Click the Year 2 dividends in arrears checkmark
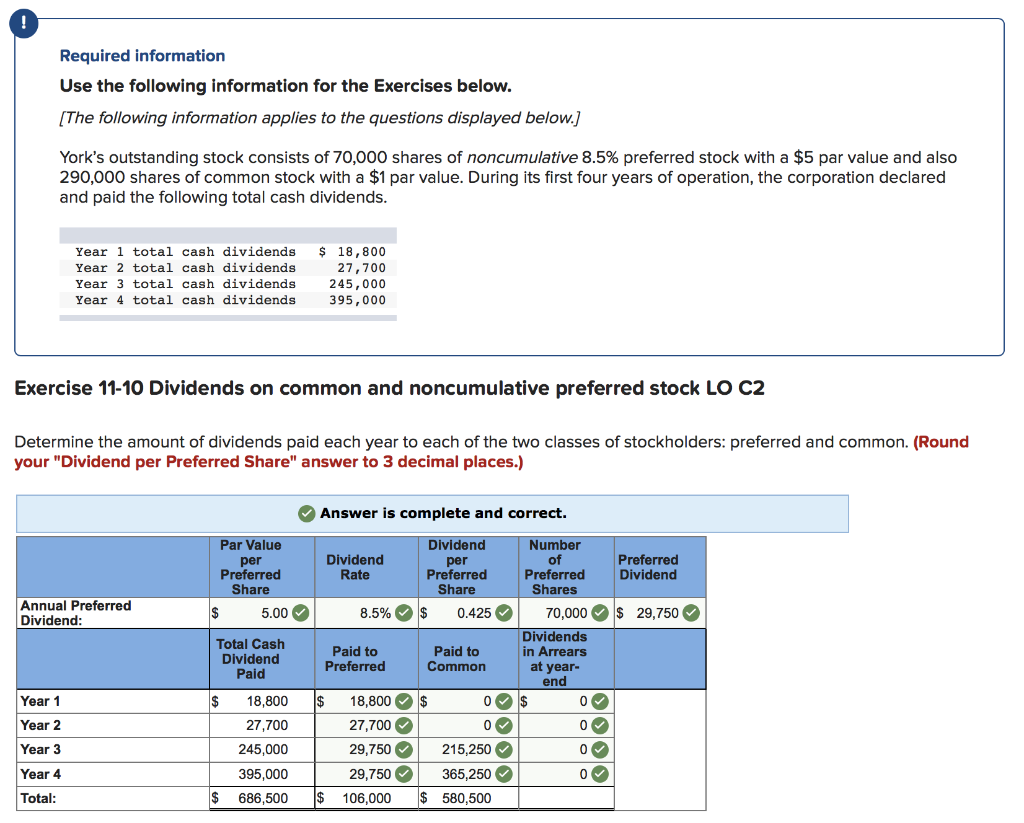This screenshot has height=823, width=1024. pos(600,726)
